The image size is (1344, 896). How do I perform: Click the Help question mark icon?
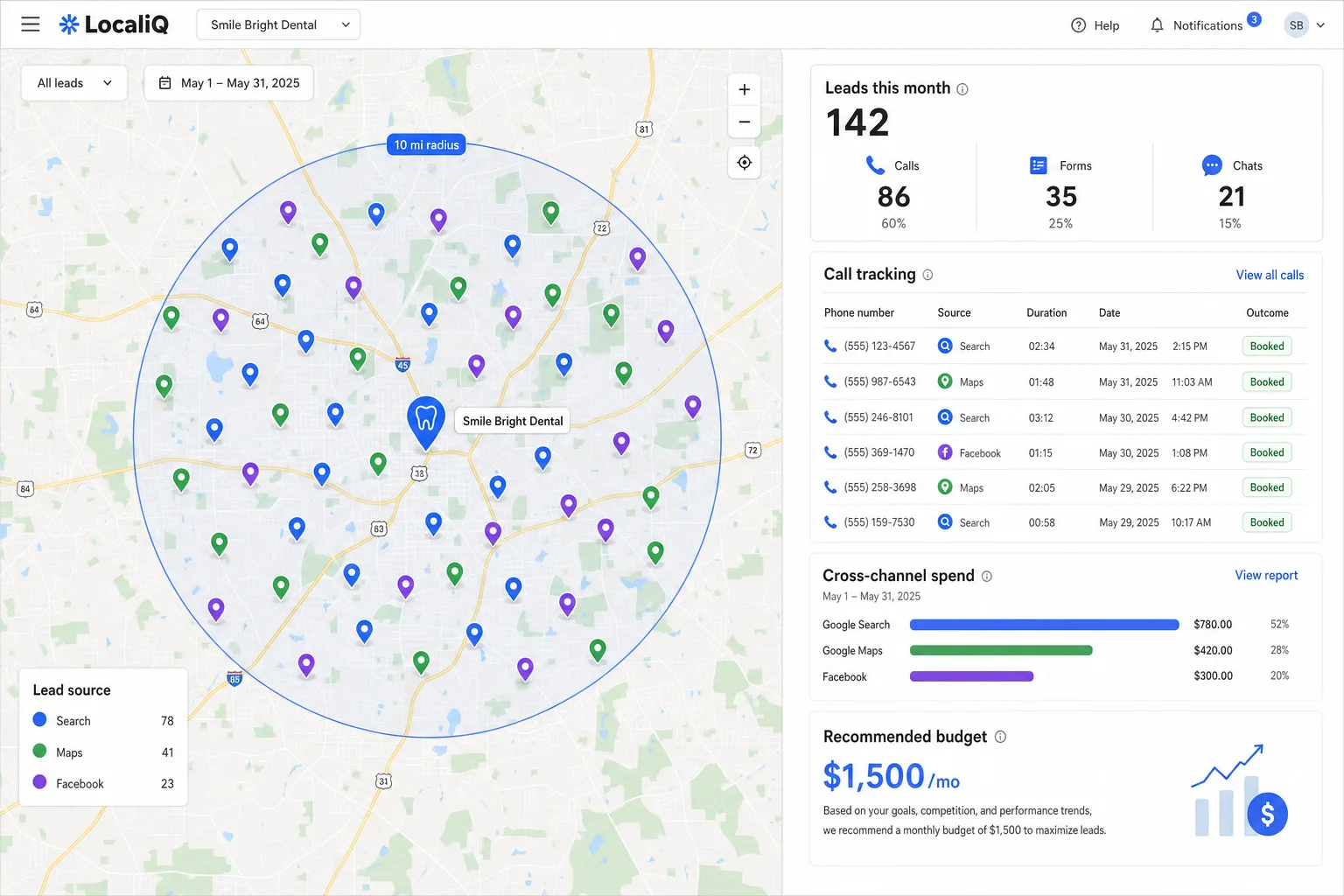1078,25
